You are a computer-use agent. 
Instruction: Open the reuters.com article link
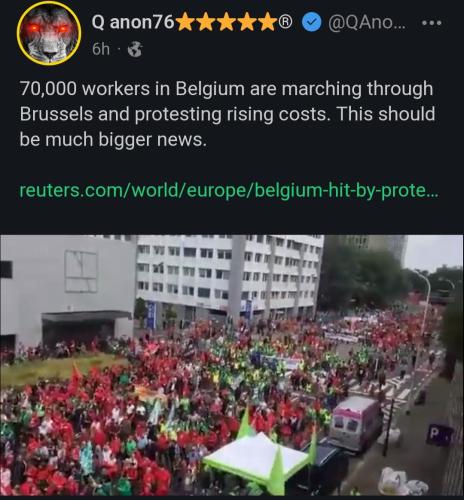[229, 190]
